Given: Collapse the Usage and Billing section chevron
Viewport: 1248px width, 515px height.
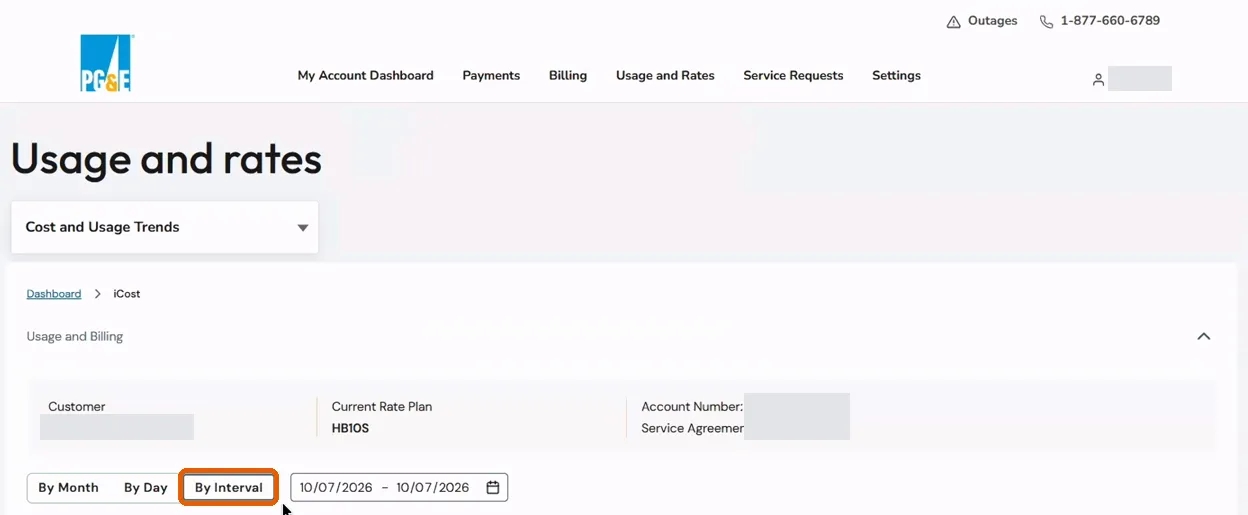Looking at the screenshot, I should click(1204, 337).
